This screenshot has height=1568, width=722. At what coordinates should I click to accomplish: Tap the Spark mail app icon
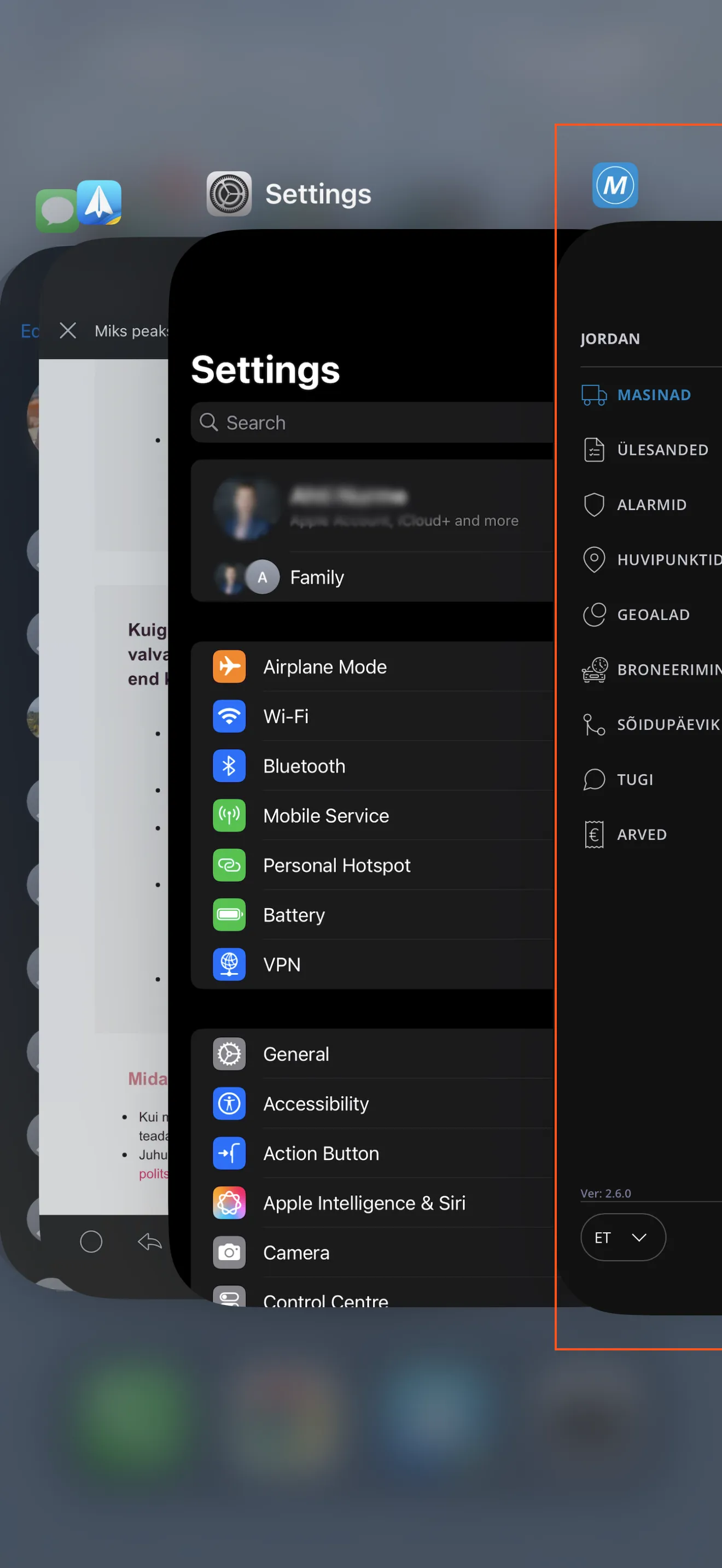coord(99,202)
